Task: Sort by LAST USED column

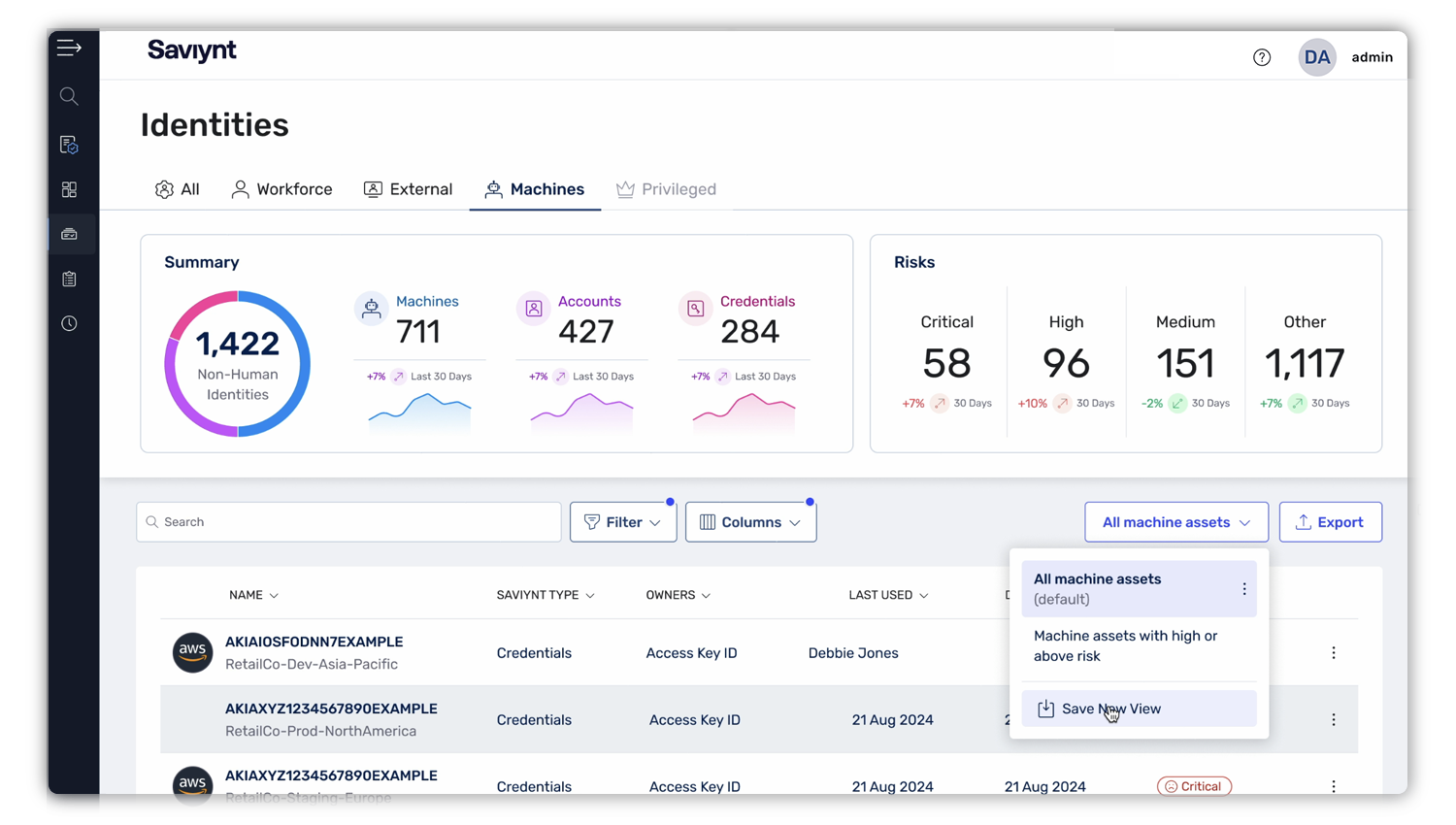Action: pyautogui.click(x=888, y=595)
